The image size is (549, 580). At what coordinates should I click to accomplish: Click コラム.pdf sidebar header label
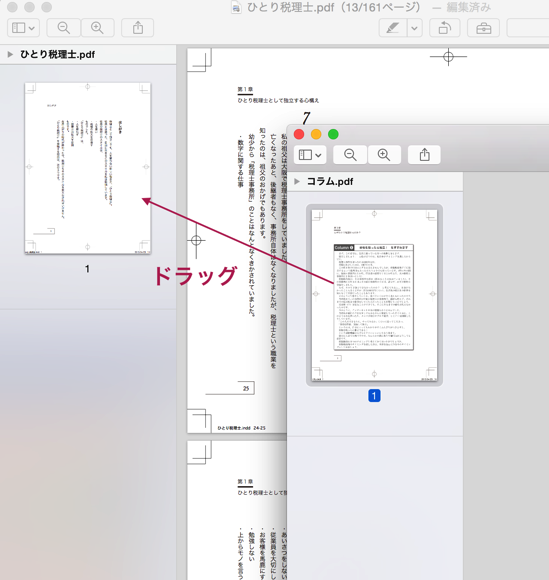pyautogui.click(x=330, y=181)
